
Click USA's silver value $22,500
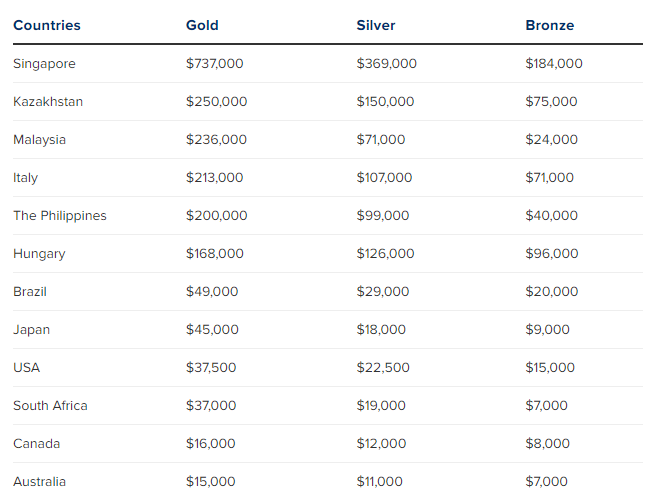[383, 368]
